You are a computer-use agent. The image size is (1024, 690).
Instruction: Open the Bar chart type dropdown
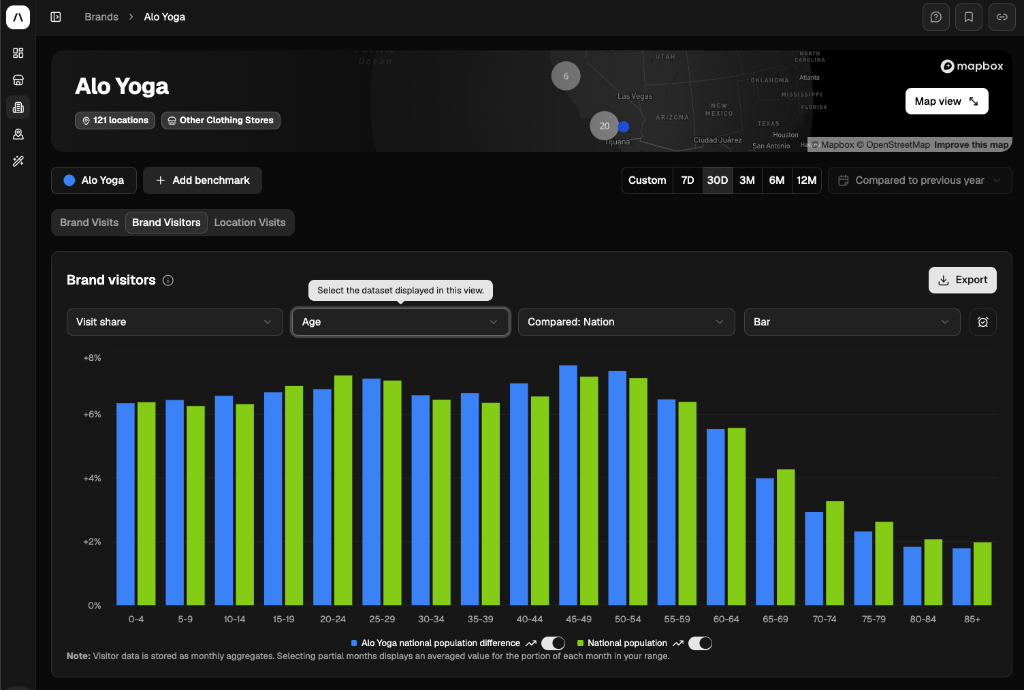852,322
